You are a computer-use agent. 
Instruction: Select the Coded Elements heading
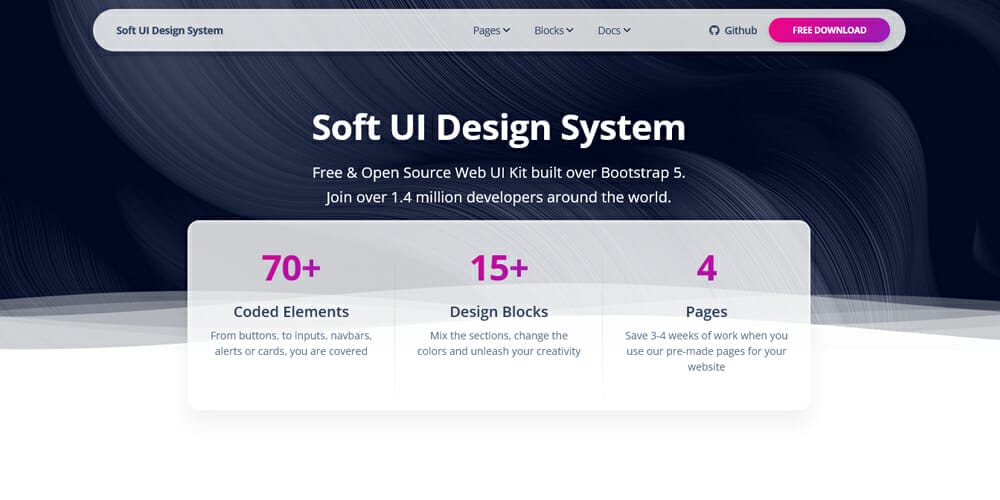[x=291, y=312]
